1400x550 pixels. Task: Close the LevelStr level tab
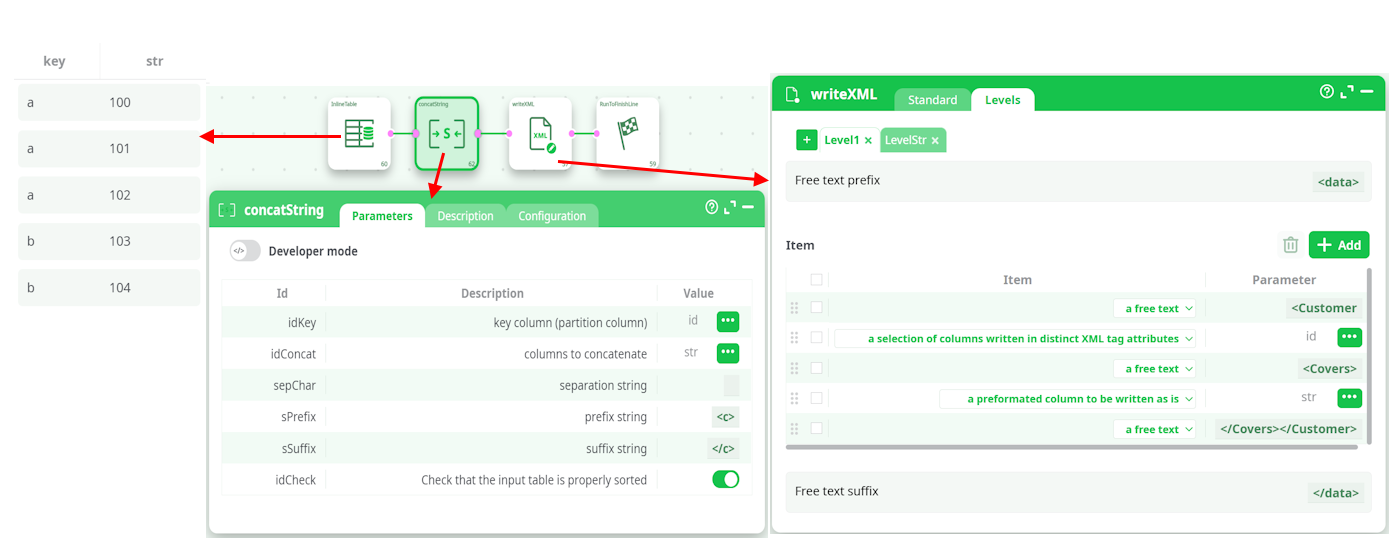(x=935, y=141)
